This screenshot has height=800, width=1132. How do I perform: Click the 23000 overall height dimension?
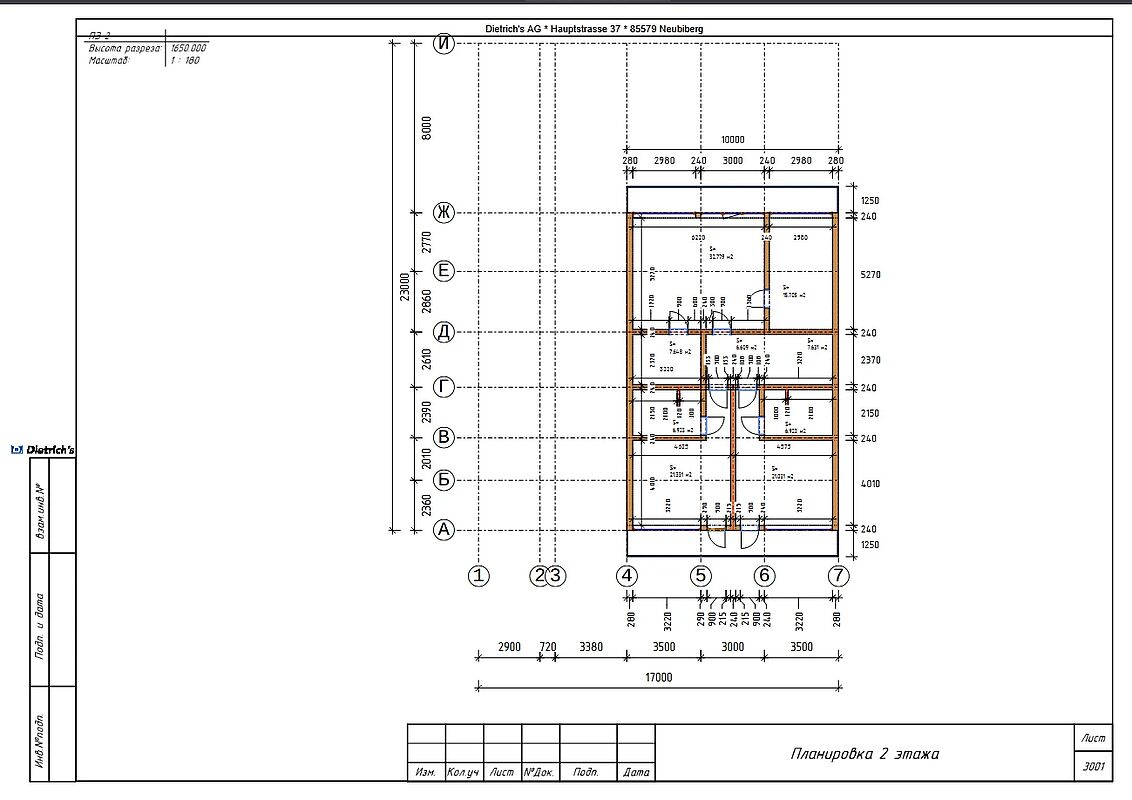[404, 286]
